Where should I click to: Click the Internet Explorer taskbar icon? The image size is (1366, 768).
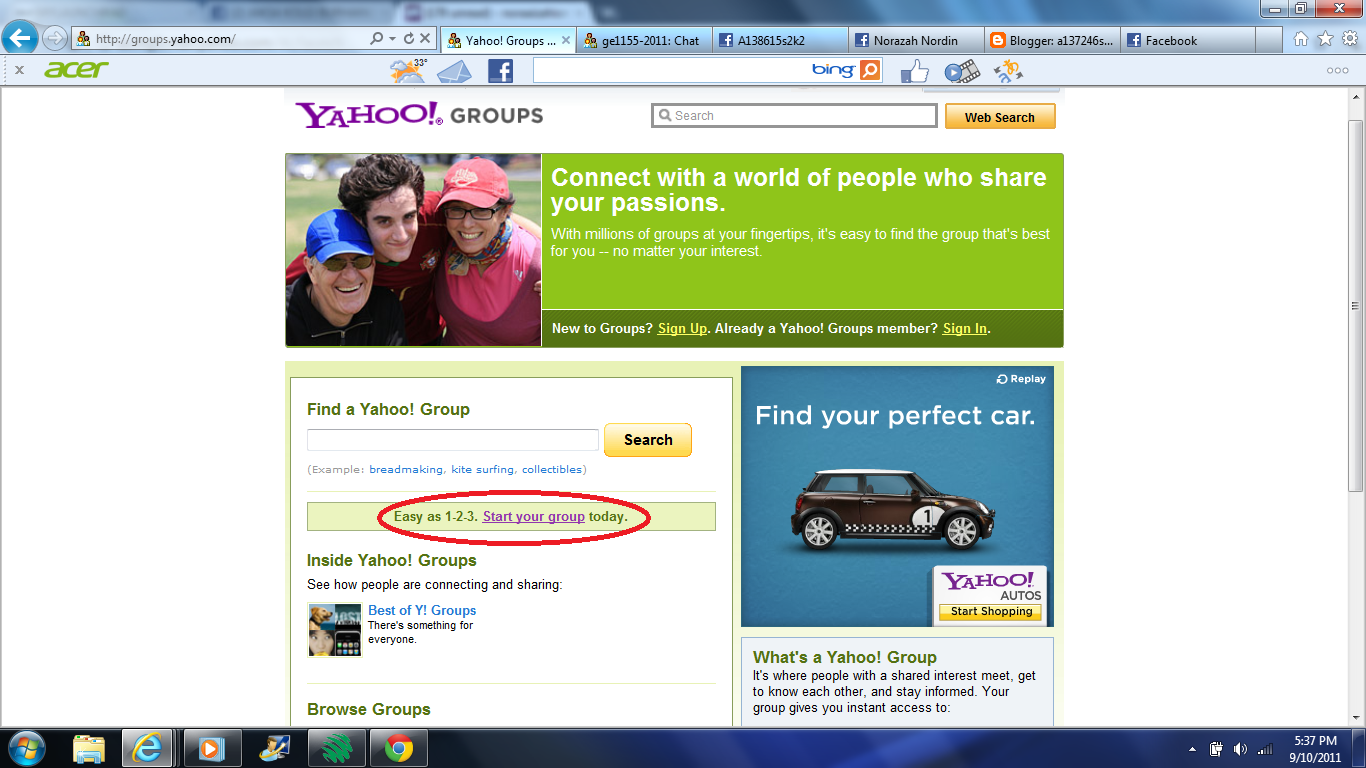click(147, 748)
